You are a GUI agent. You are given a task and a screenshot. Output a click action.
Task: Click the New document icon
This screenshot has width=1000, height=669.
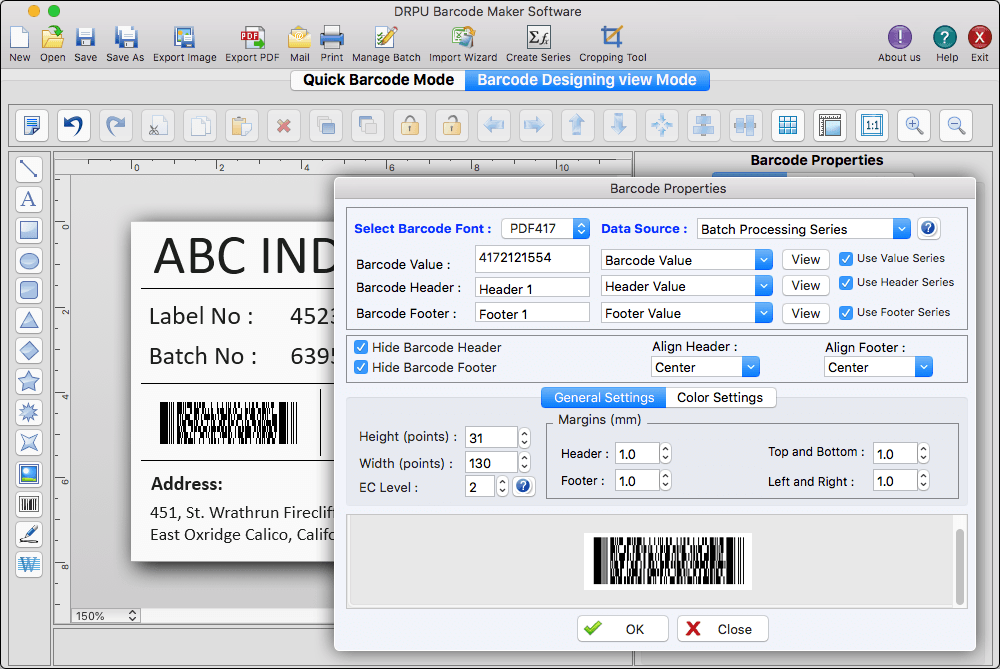coord(19,38)
